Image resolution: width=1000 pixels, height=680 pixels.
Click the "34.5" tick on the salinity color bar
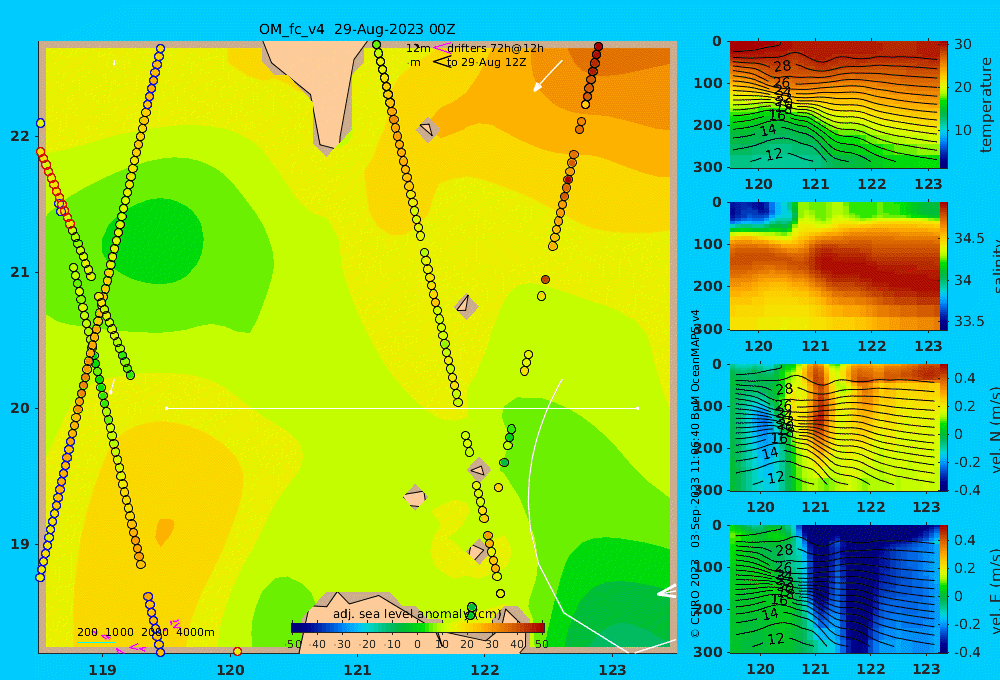click(969, 238)
